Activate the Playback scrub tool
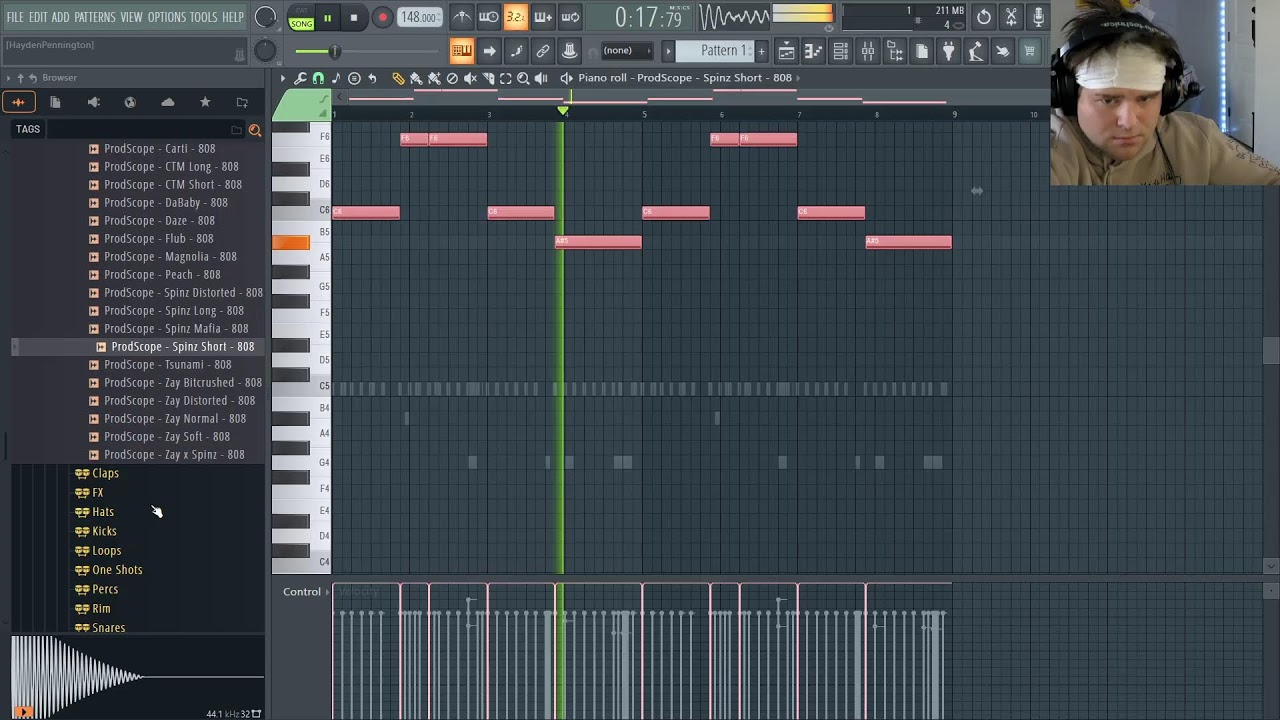This screenshot has width=1280, height=720. (x=541, y=78)
